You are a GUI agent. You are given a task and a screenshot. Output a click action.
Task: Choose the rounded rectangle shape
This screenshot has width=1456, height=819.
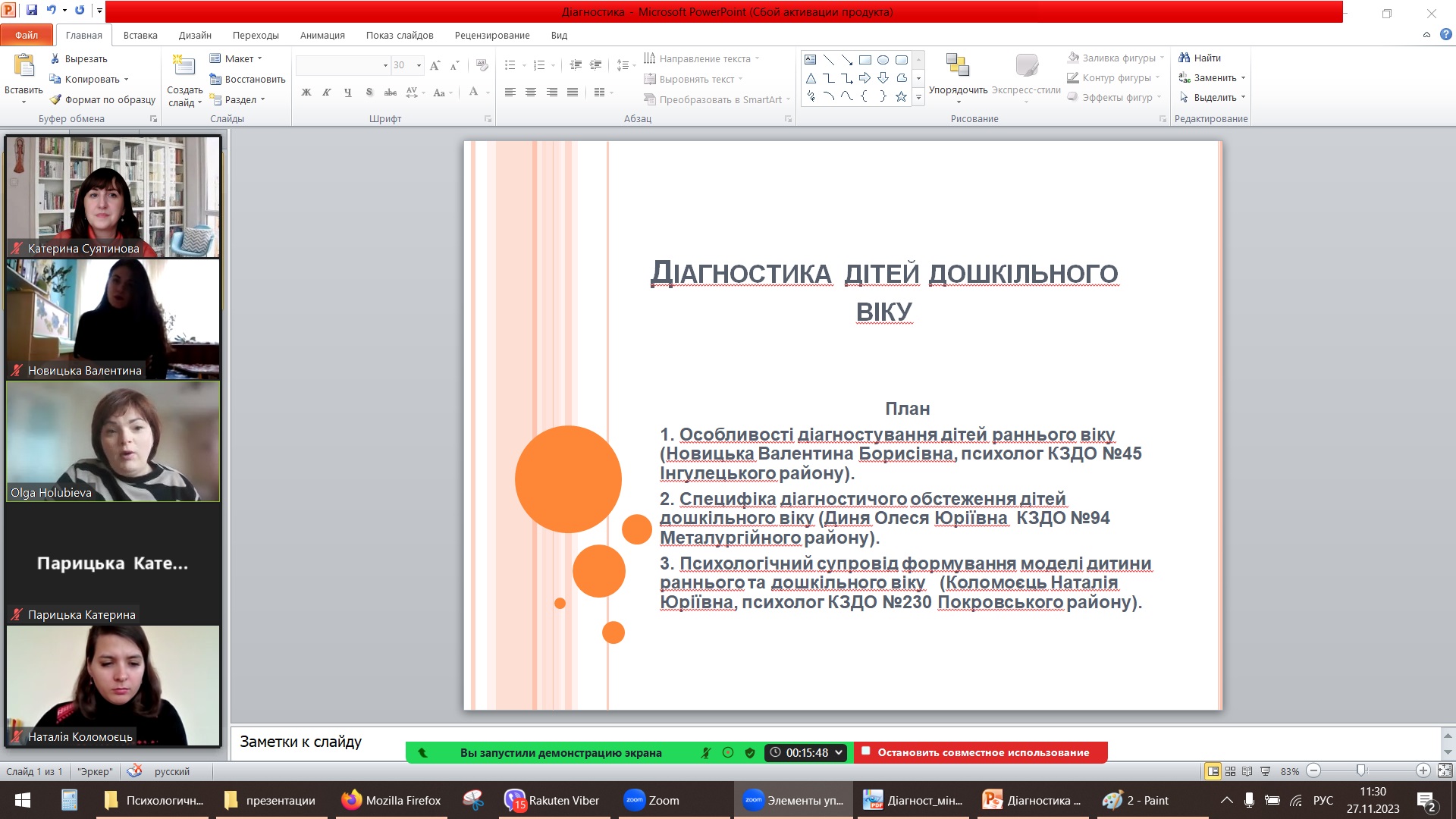(x=901, y=60)
